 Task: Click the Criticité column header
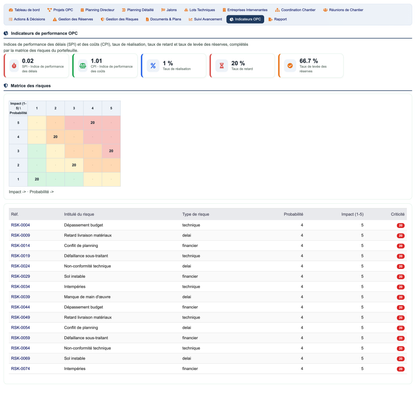398,214
